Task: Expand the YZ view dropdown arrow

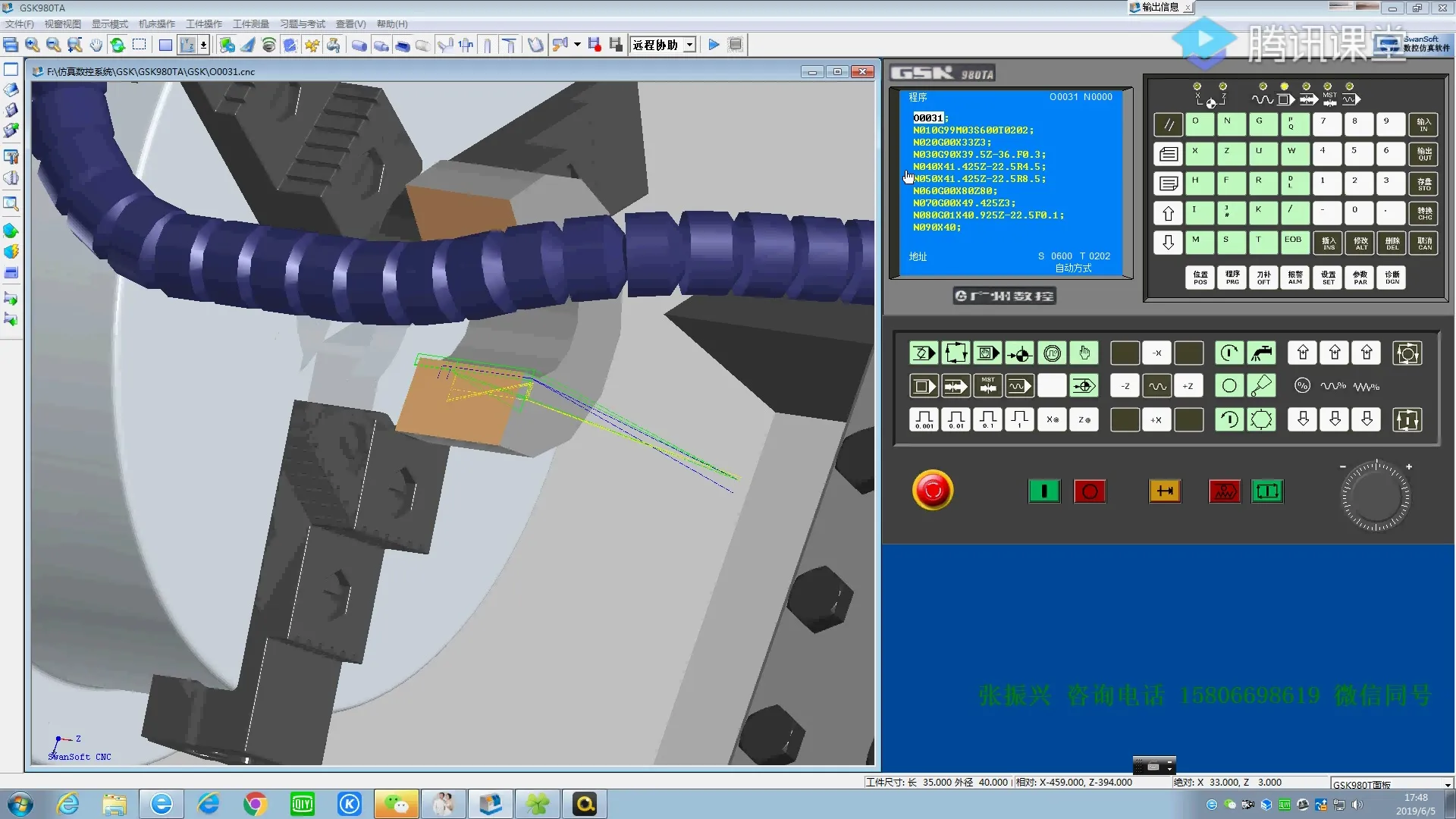Action: click(x=203, y=45)
